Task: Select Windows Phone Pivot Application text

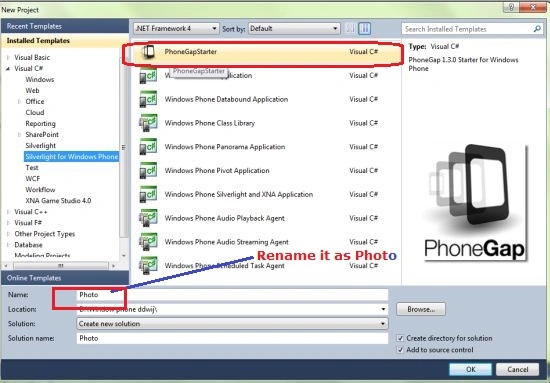Action: tap(217, 171)
